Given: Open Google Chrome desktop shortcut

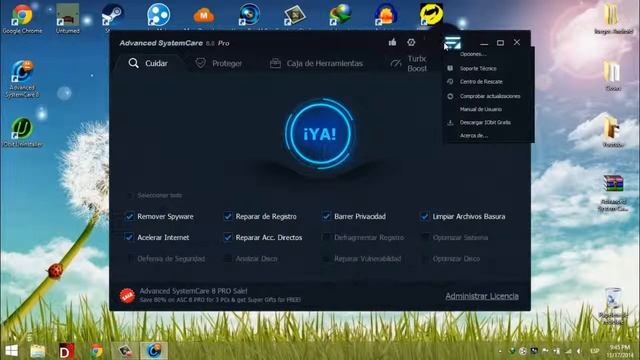Looking at the screenshot, I should [22, 19].
